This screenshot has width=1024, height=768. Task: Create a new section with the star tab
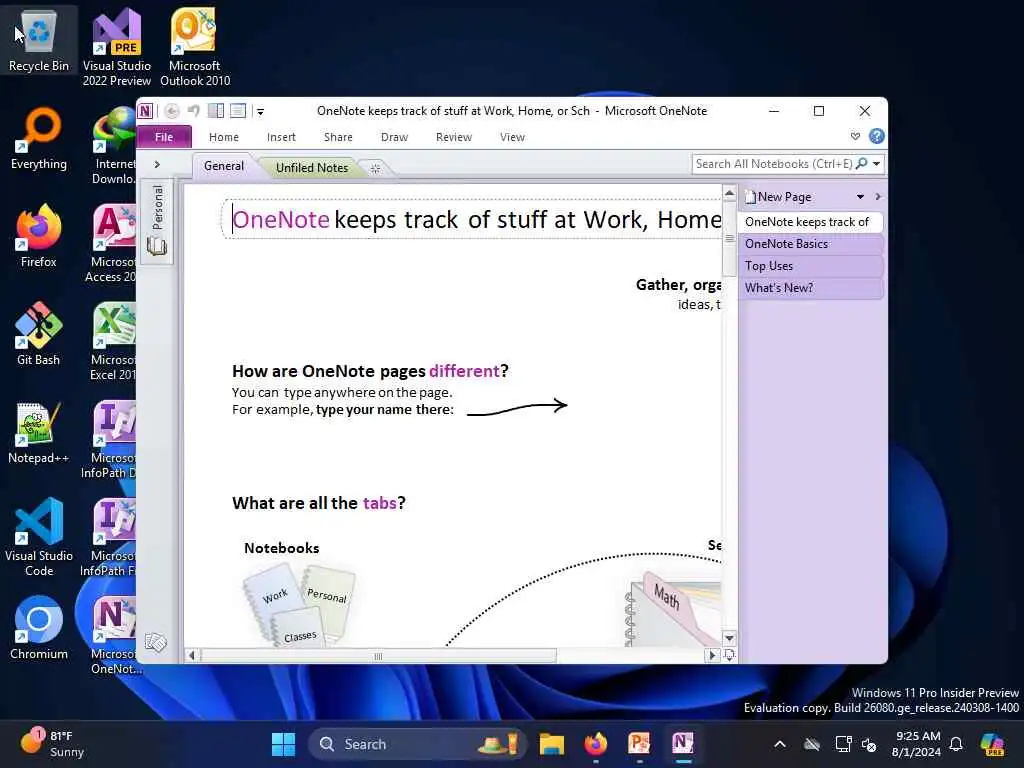pyautogui.click(x=376, y=168)
